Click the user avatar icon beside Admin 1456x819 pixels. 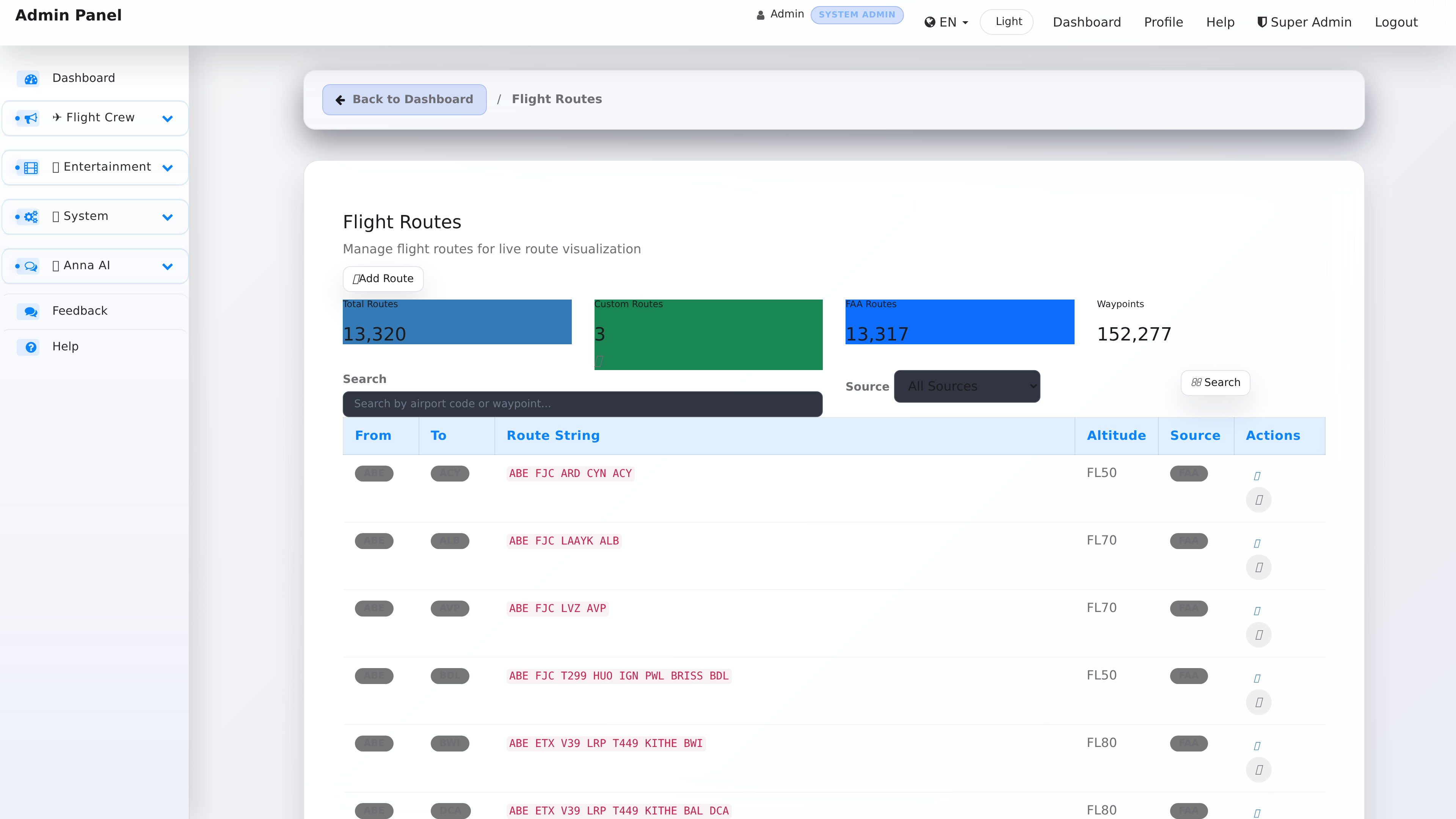pos(760,15)
